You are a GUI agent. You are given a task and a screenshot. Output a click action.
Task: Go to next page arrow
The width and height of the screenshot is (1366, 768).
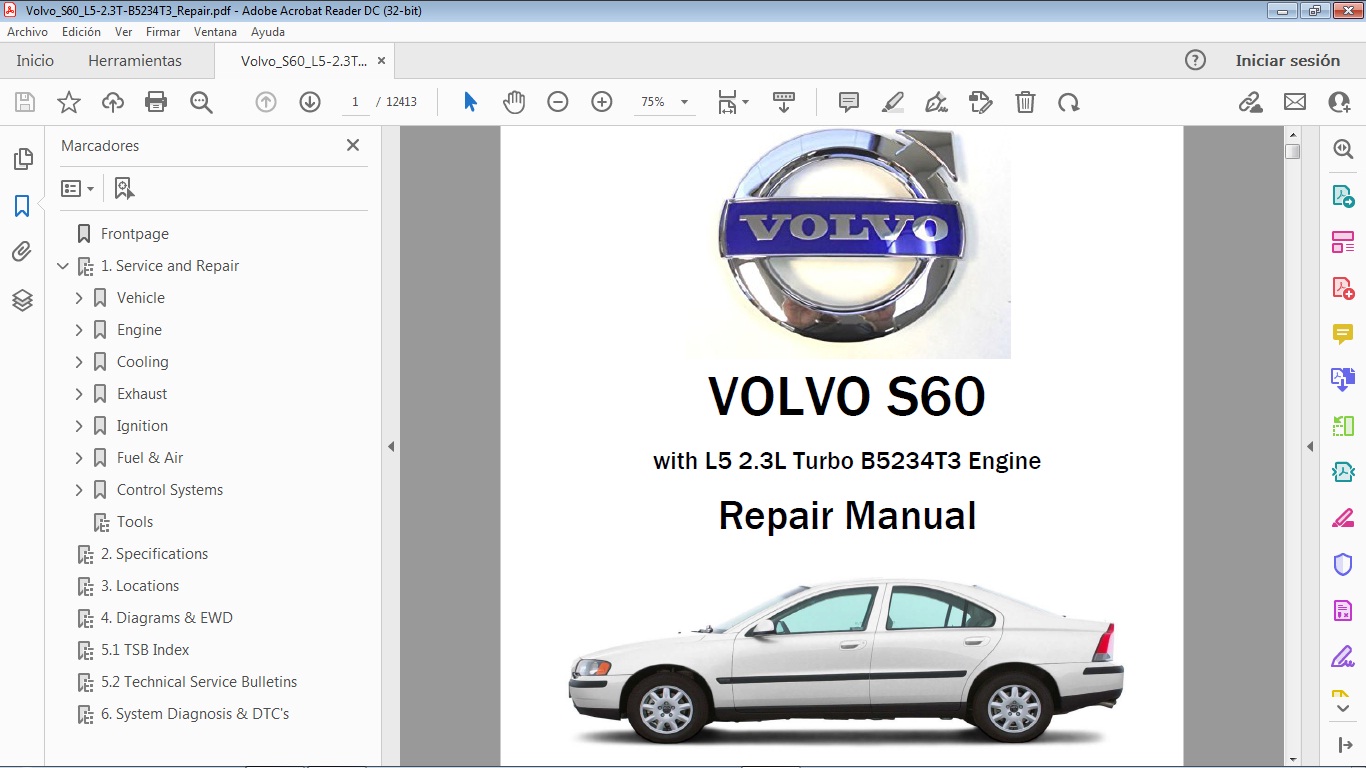pyautogui.click(x=310, y=102)
